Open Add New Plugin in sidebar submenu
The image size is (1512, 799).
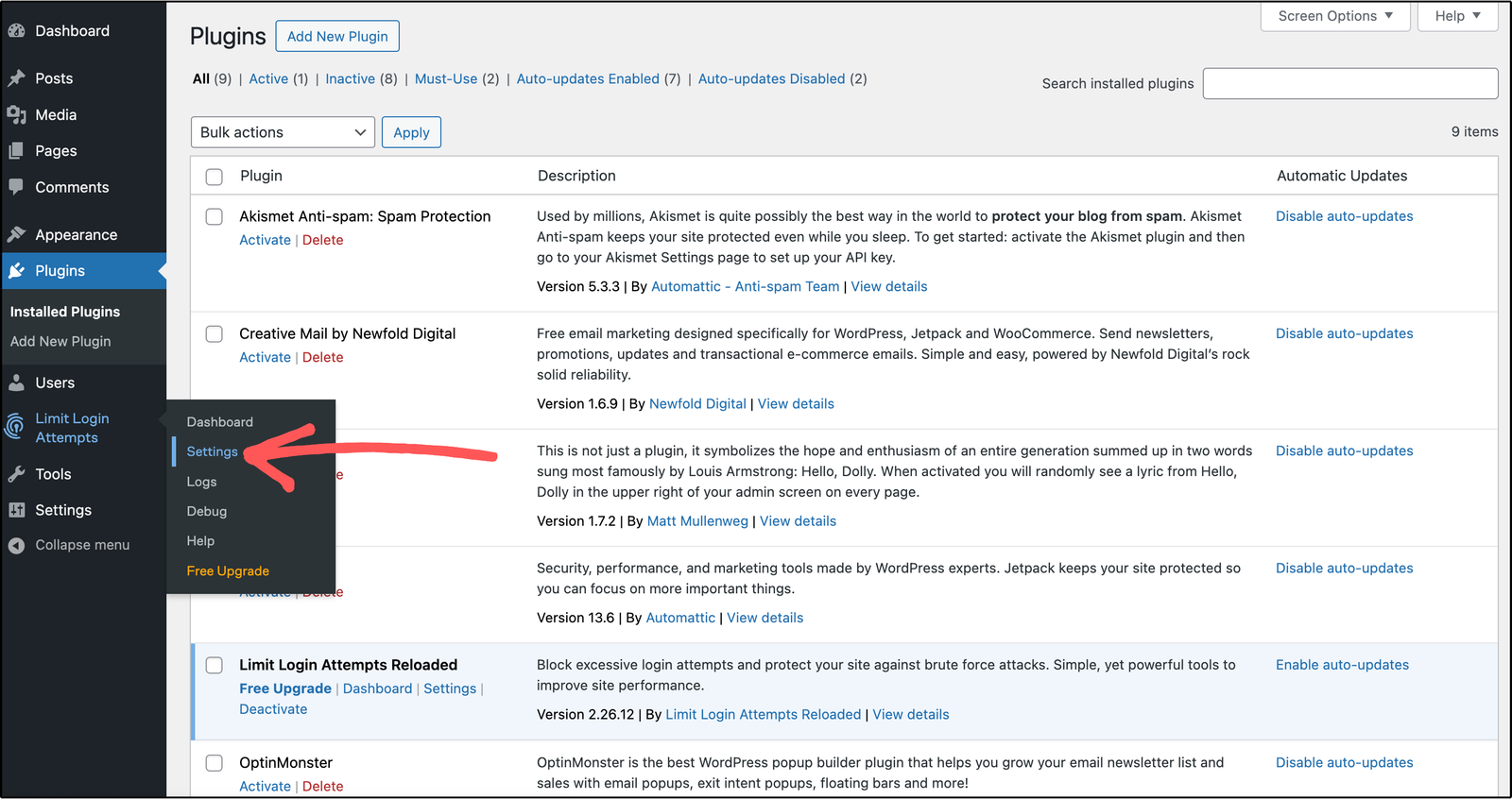point(60,342)
